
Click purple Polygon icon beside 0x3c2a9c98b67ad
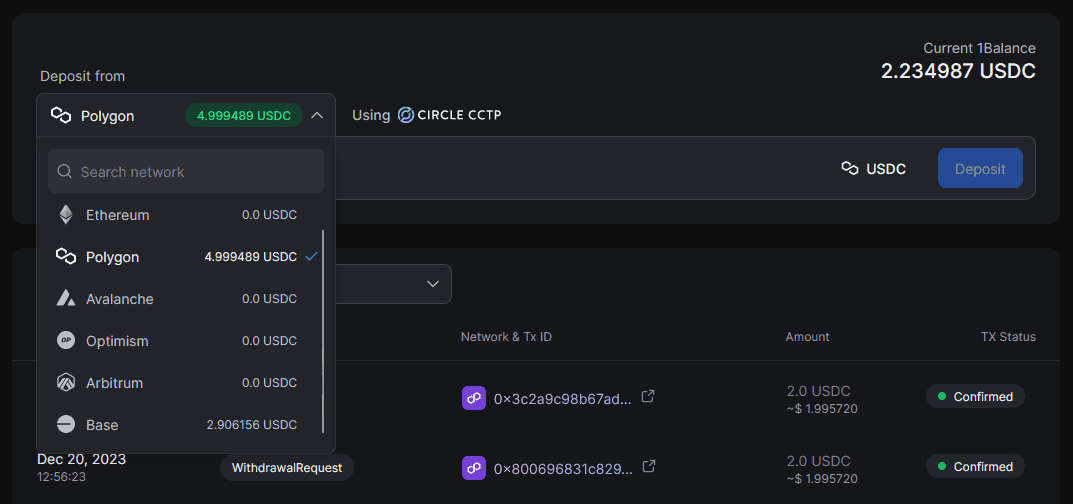[x=474, y=398]
